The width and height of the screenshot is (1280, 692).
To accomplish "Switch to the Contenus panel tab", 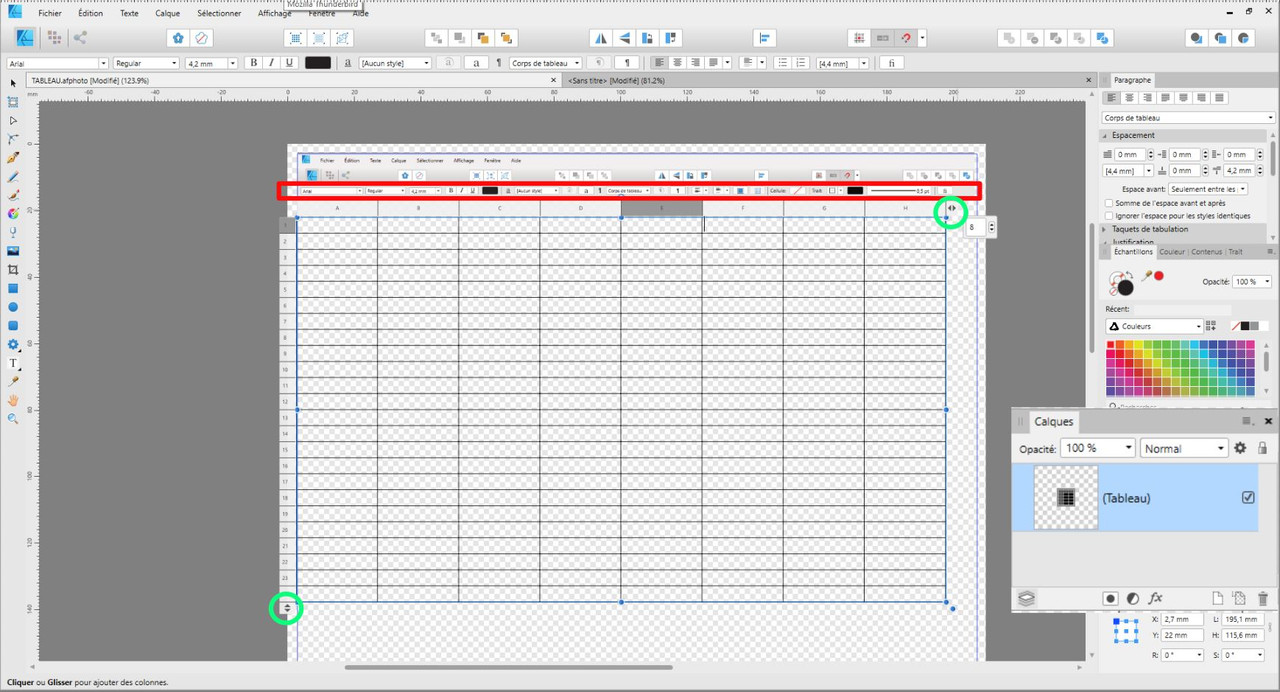I will click(1206, 252).
